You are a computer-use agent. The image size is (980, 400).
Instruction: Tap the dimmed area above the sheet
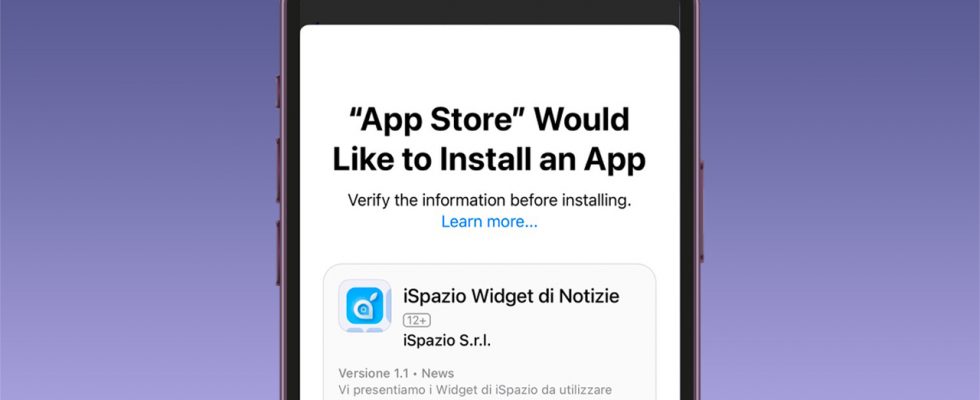click(x=489, y=12)
